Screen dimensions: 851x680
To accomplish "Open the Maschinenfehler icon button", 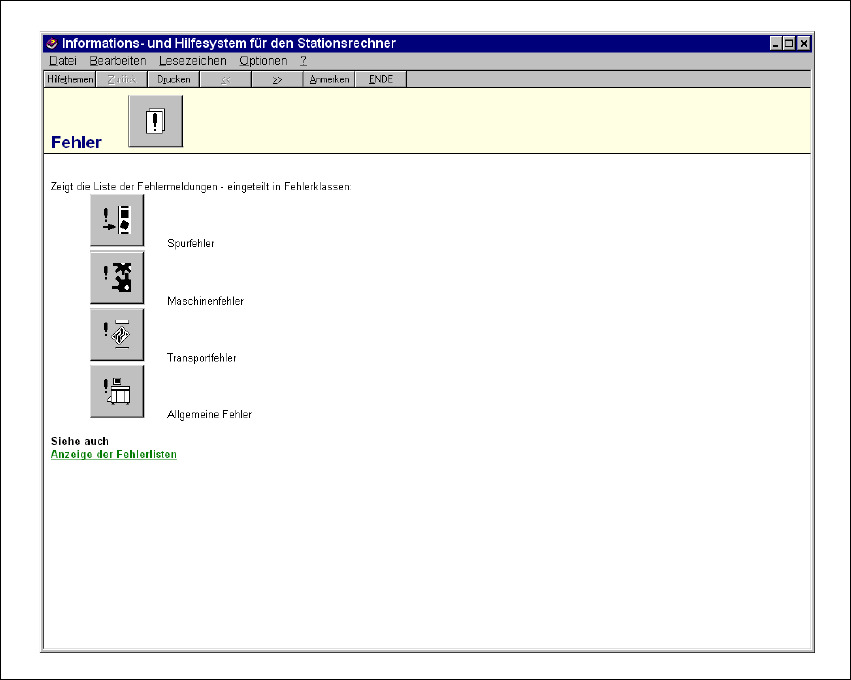I will click(x=117, y=277).
